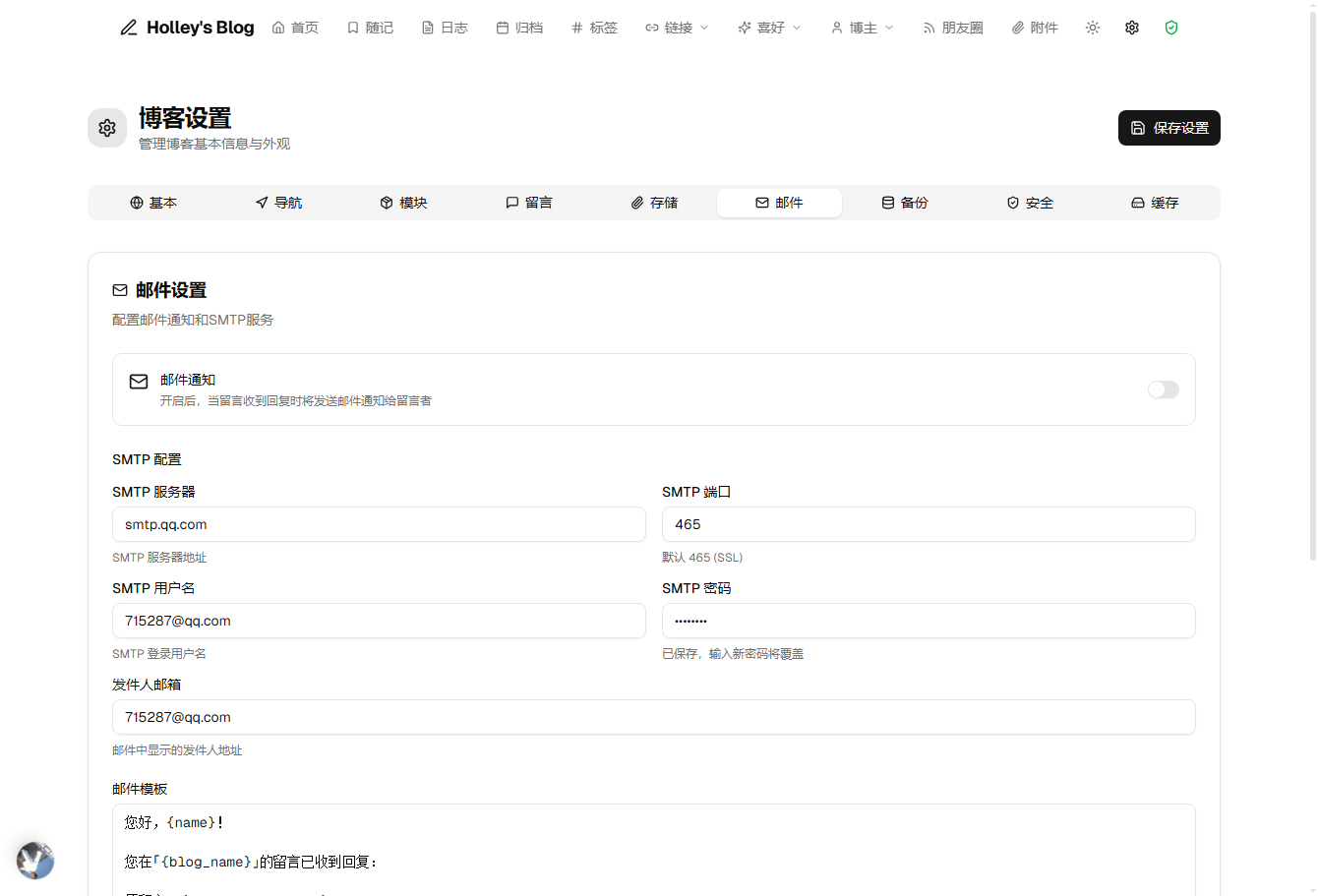Viewport: 1318px width, 896px height.
Task: Switch to the 模块 modules tab
Action: tap(403, 203)
